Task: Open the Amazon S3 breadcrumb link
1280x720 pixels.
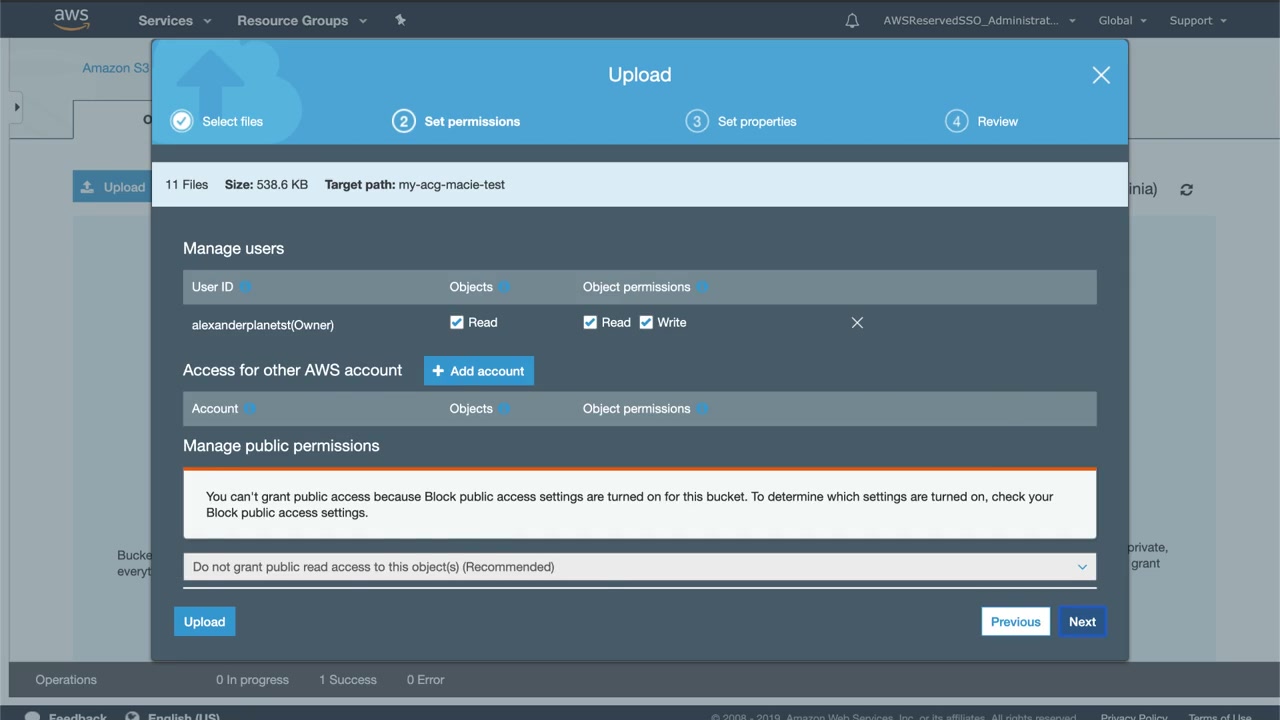Action: click(116, 68)
